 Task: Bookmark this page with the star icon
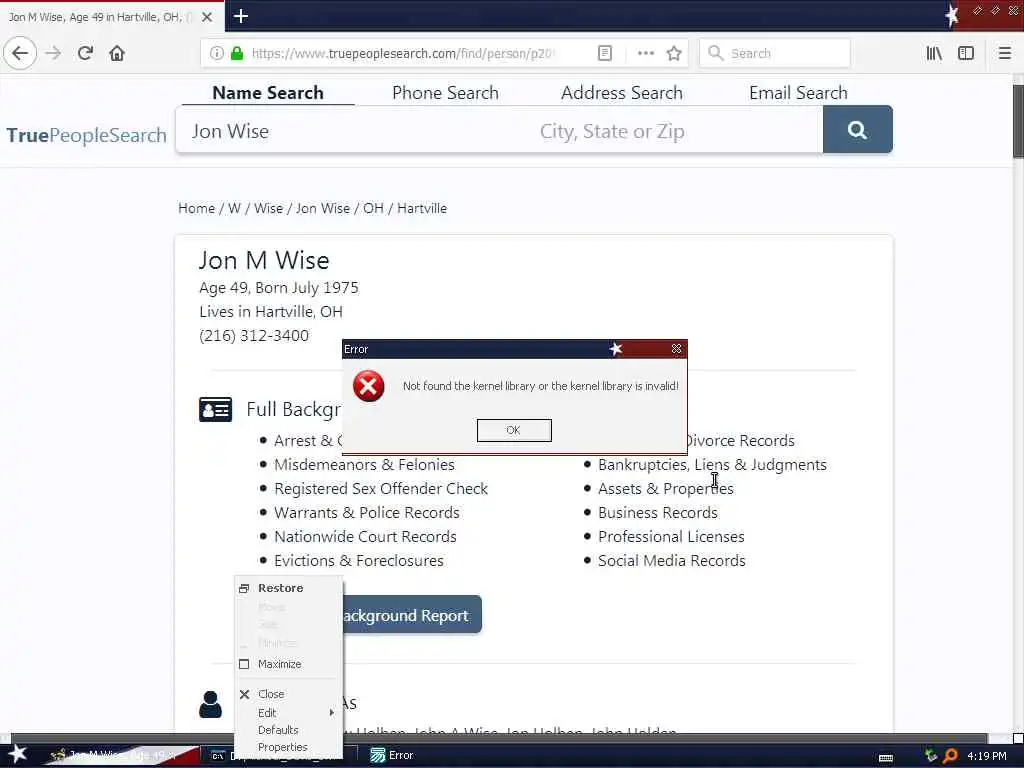(674, 53)
